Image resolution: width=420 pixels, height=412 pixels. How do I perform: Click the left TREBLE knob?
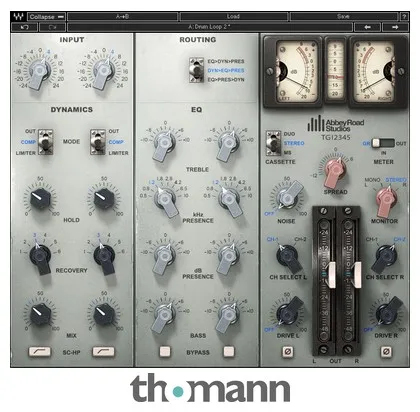click(x=164, y=145)
